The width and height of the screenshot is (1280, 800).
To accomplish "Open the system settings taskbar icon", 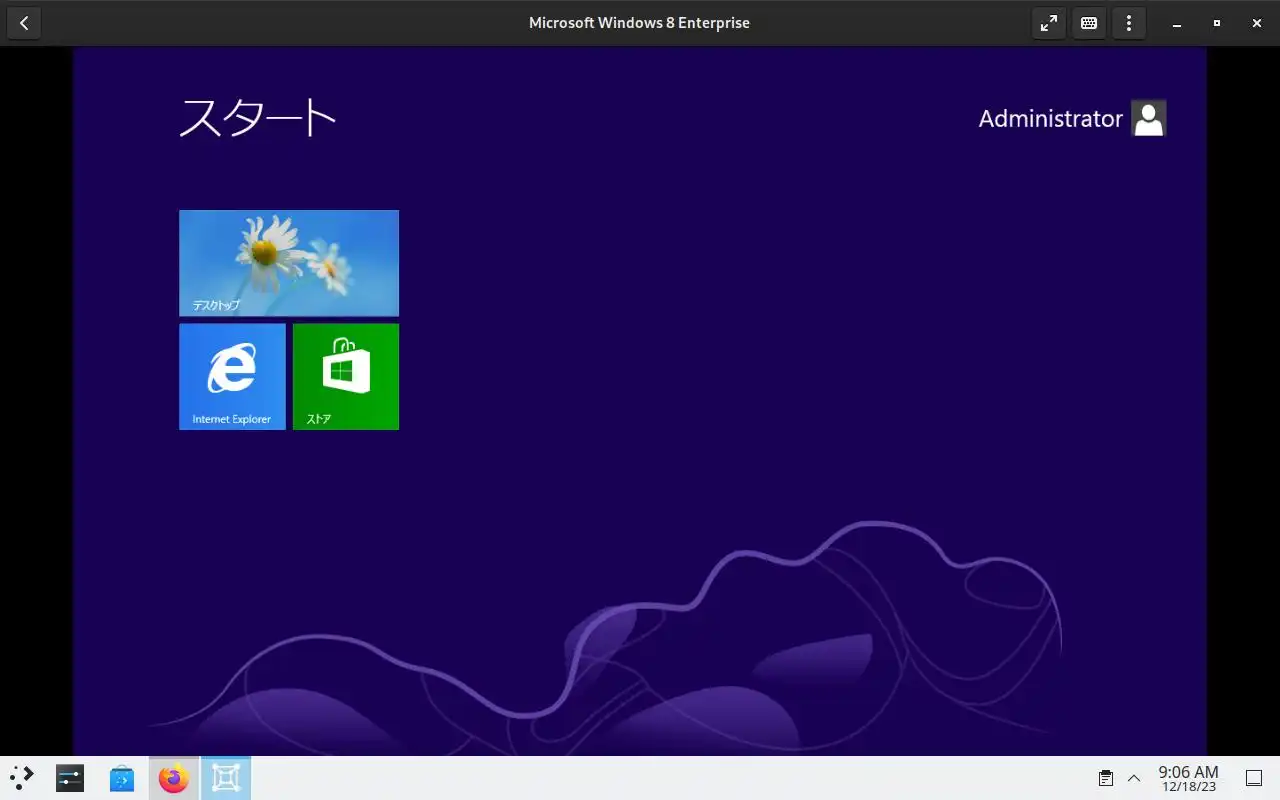I will tap(70, 778).
